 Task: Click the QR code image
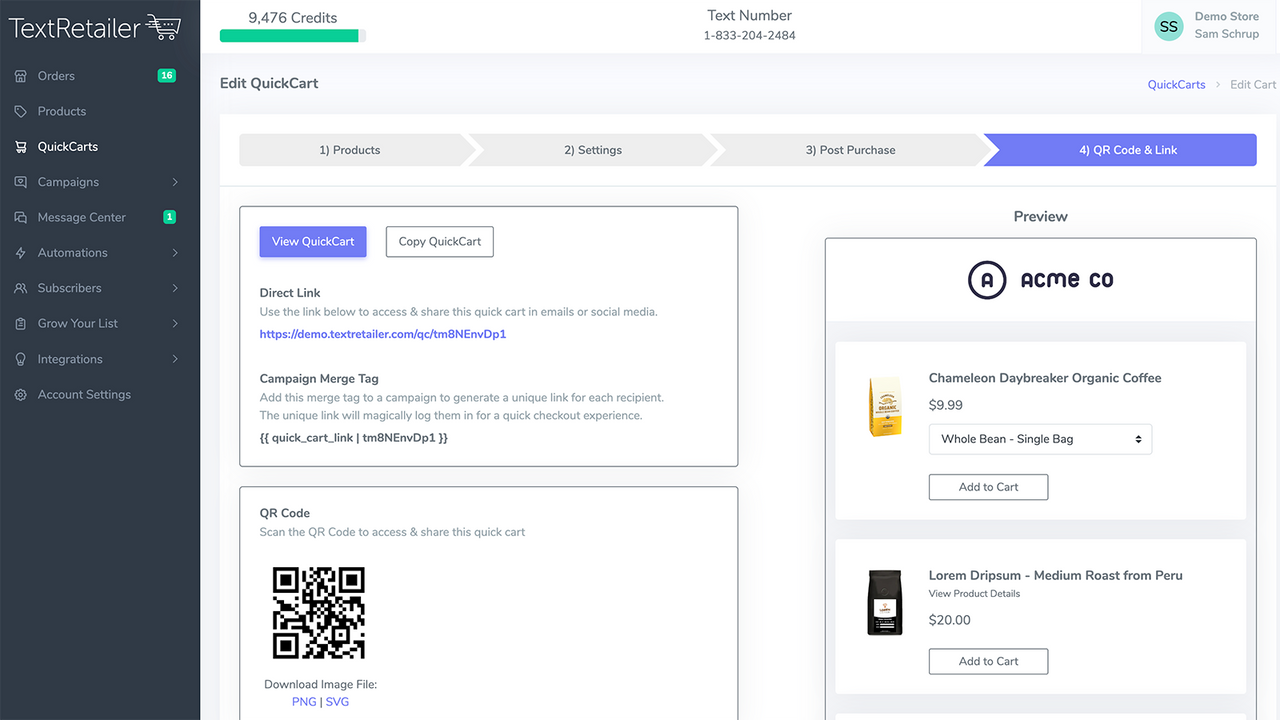(319, 613)
